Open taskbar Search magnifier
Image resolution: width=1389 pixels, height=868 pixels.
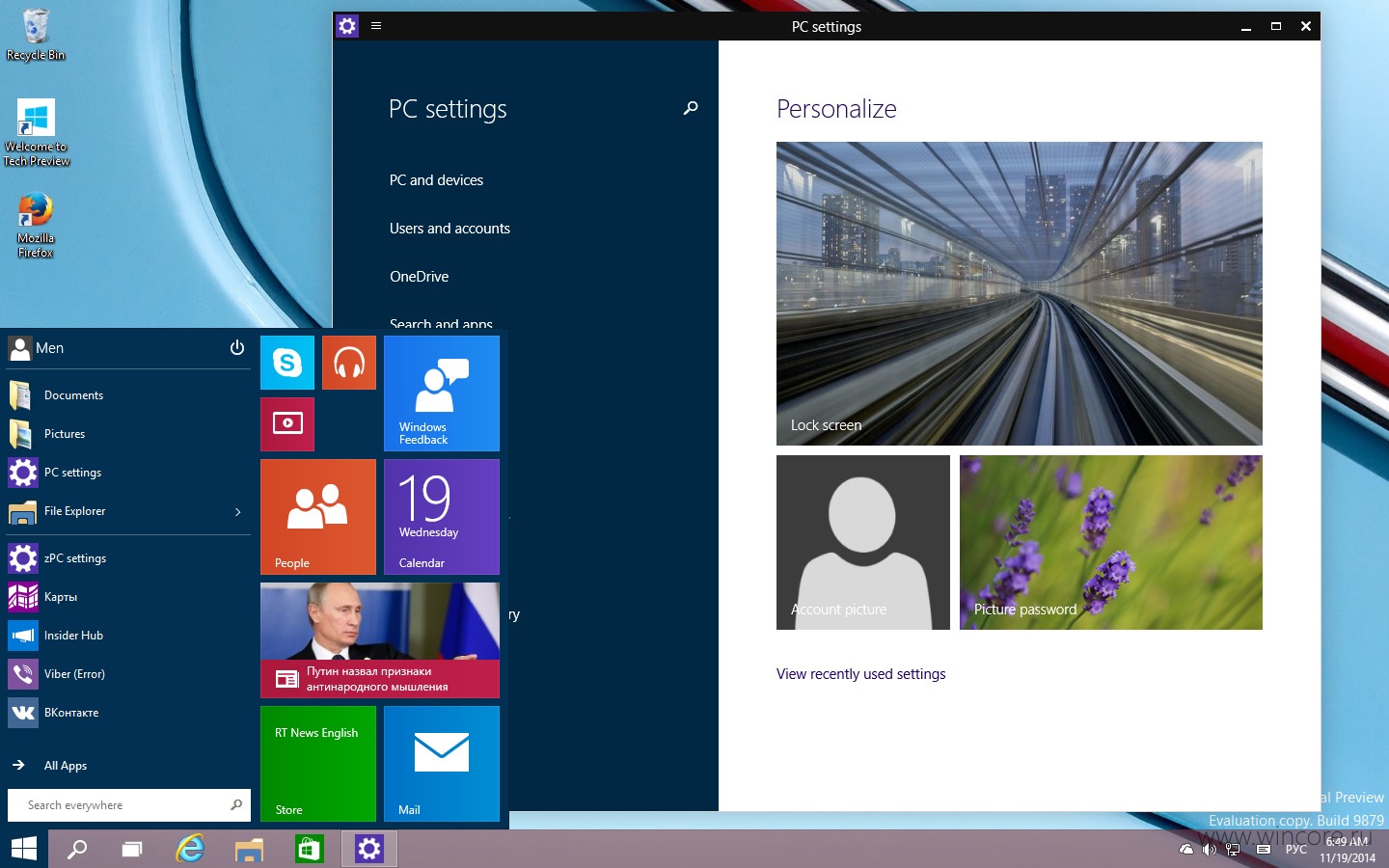(x=77, y=849)
